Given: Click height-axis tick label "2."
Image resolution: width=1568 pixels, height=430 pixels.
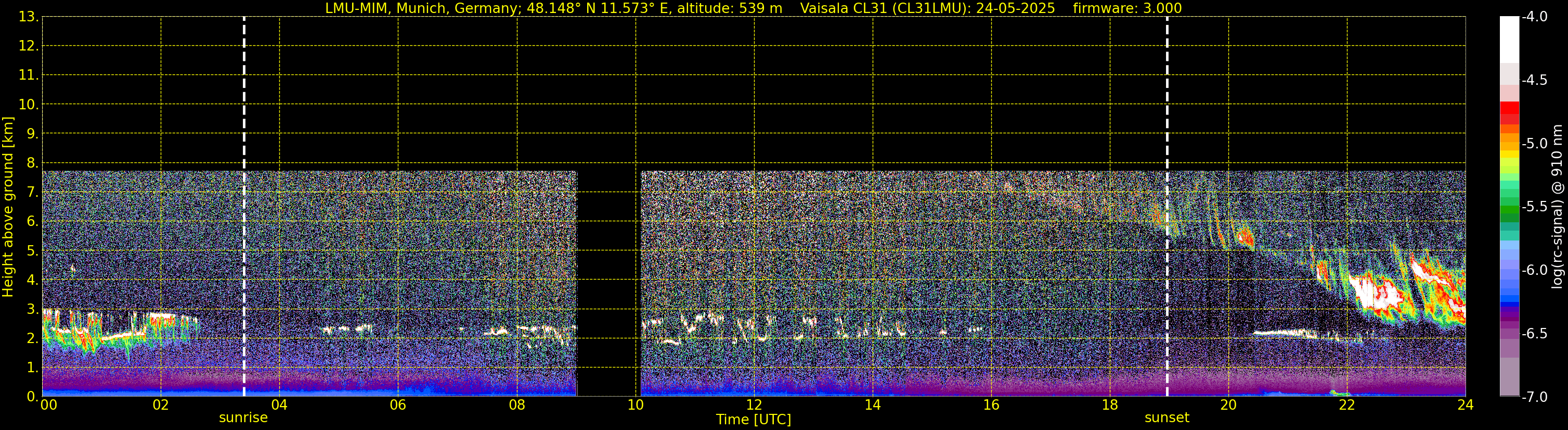Looking at the screenshot, I should pyautogui.click(x=32, y=338).
